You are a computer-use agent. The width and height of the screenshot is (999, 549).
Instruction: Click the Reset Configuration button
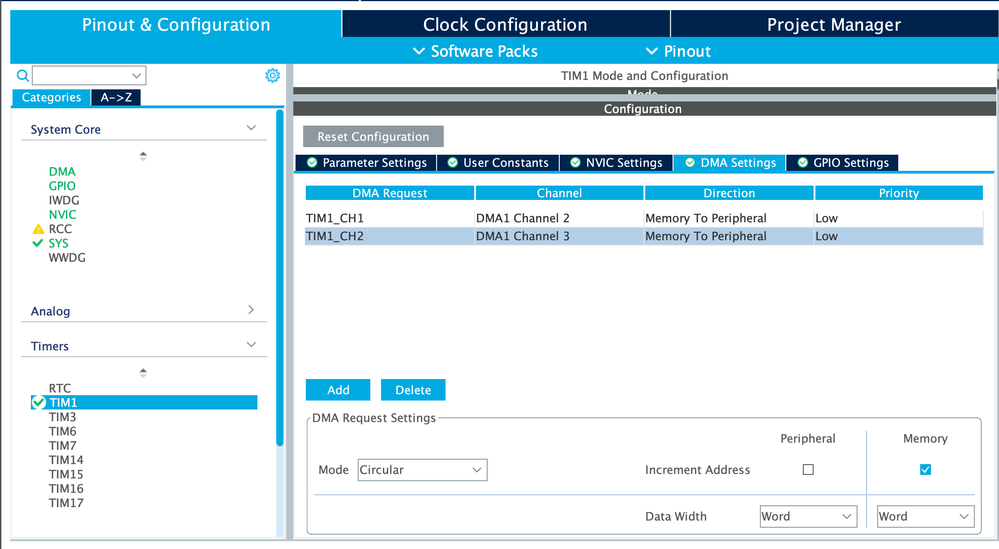373,136
